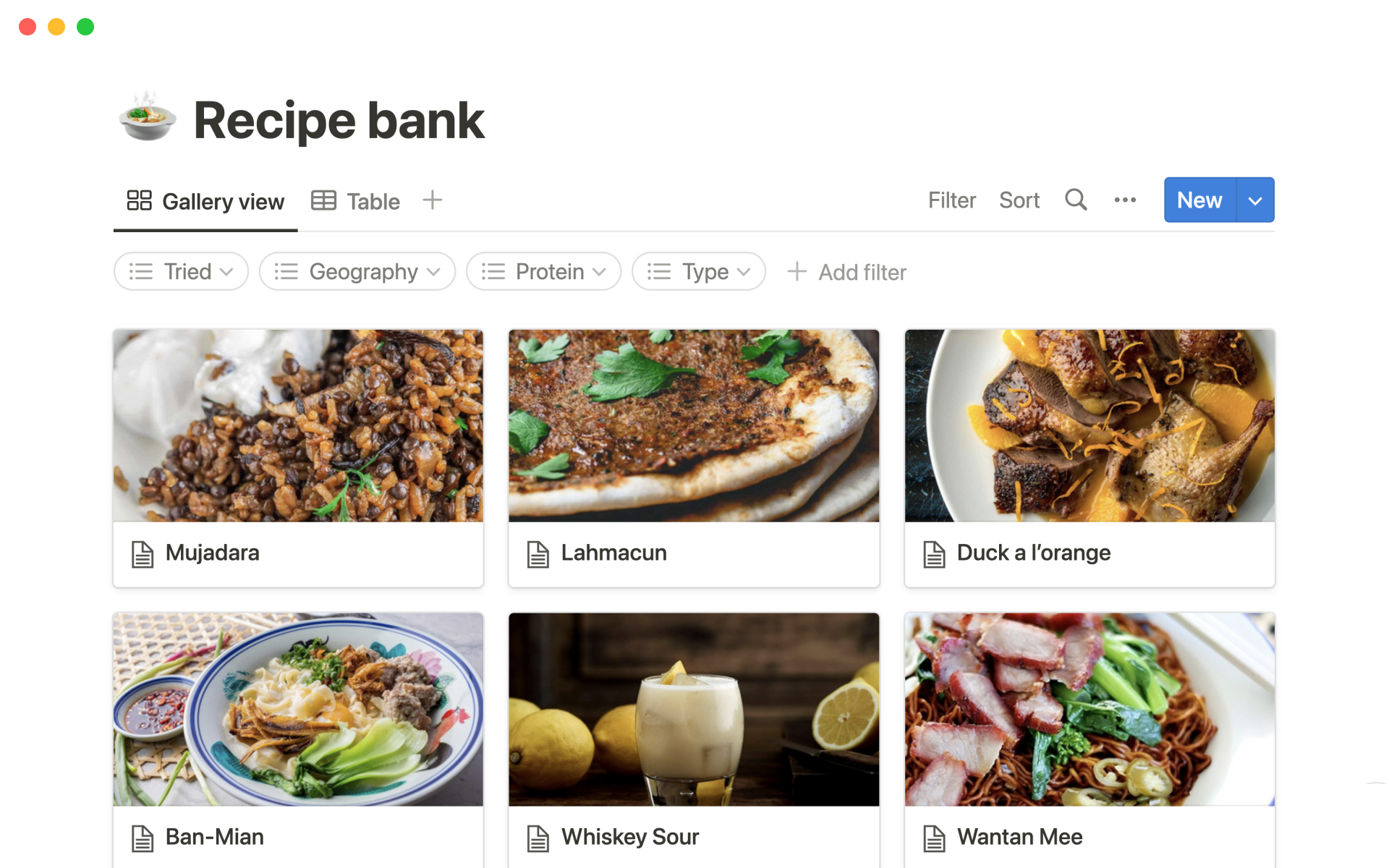
Task: Switch to the Table view tab
Action: tap(355, 200)
